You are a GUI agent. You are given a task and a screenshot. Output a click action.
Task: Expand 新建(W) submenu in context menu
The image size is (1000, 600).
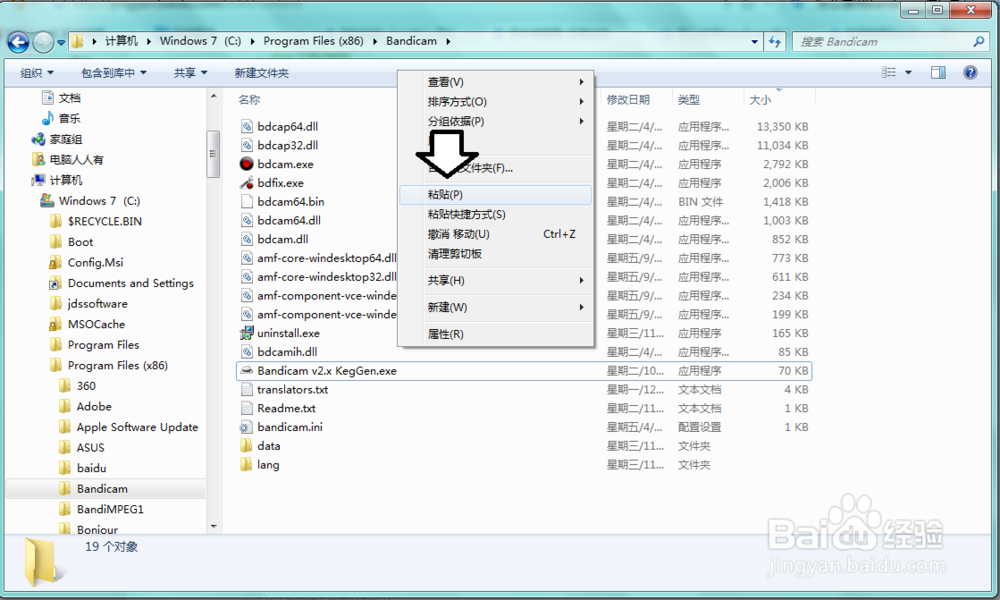click(496, 307)
